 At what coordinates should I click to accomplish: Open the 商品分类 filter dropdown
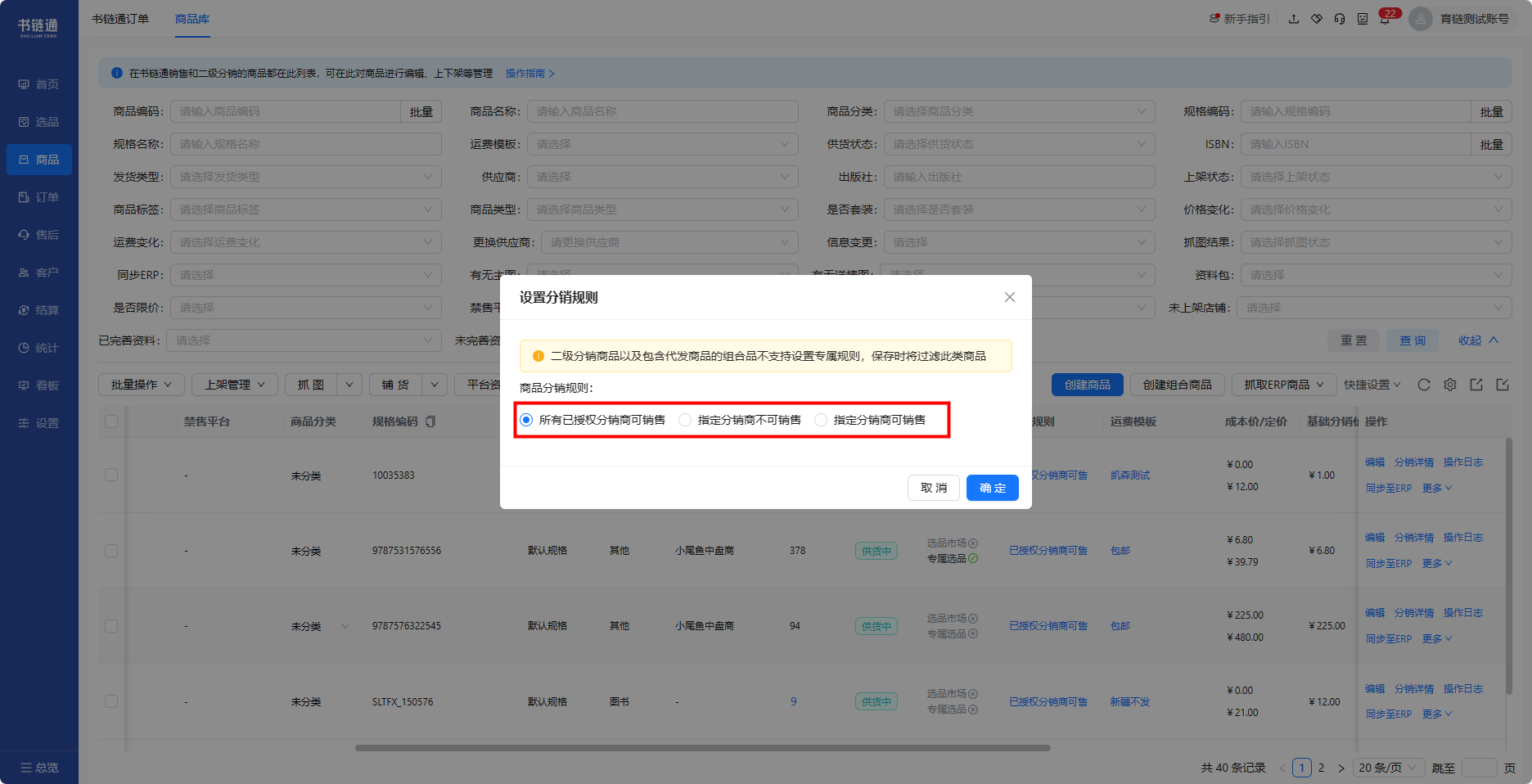1019,111
